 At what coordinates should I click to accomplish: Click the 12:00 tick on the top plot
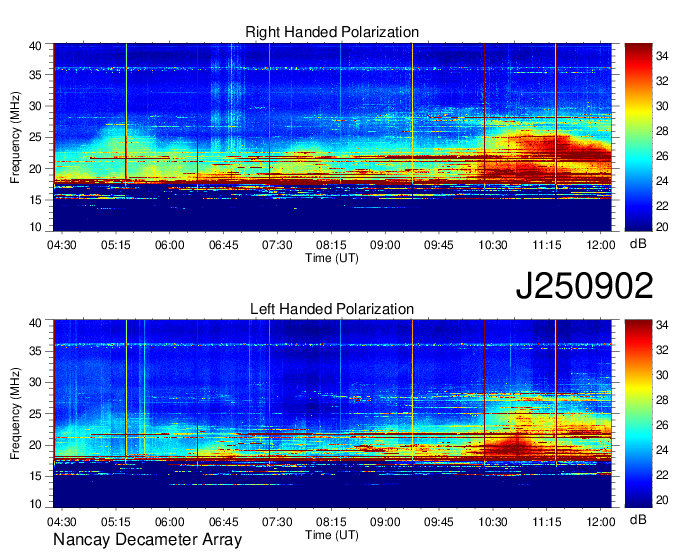[x=601, y=245]
